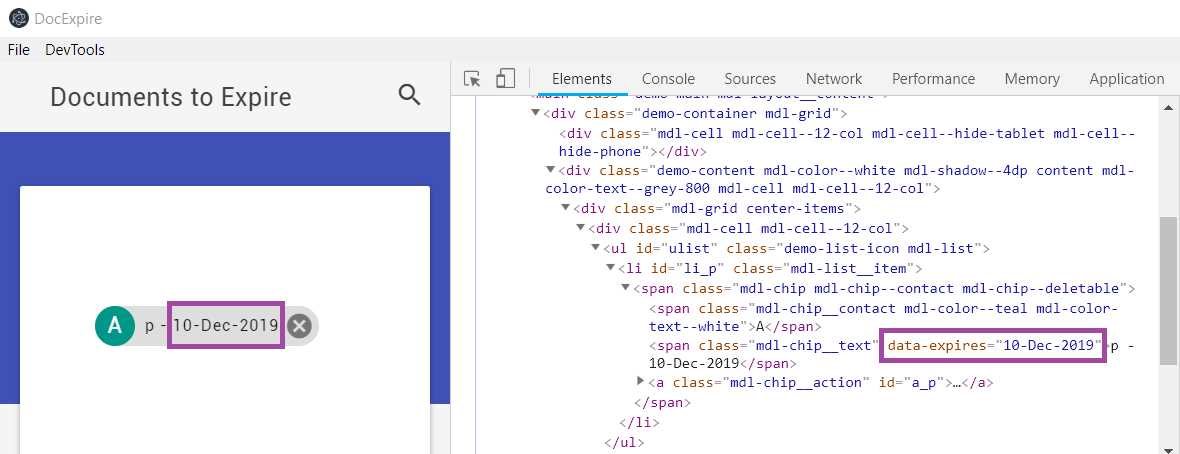
Task: Switch to the Performance tab
Action: (x=933, y=79)
